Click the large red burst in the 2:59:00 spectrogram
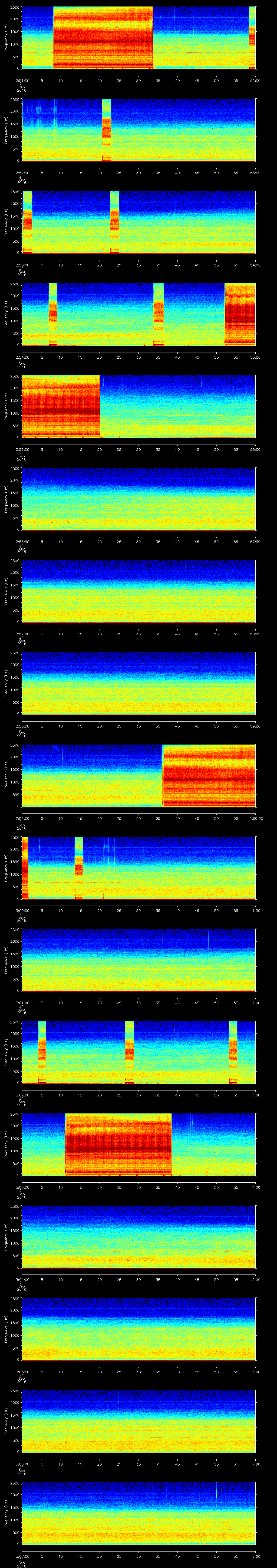This screenshot has width=277, height=1568. 209,775
